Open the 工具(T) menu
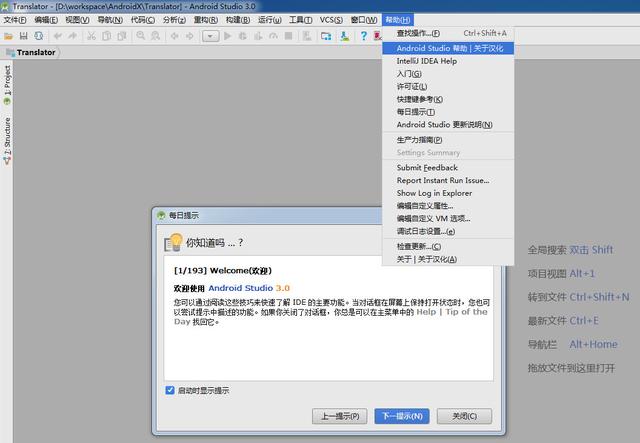The image size is (640, 443). point(300,20)
